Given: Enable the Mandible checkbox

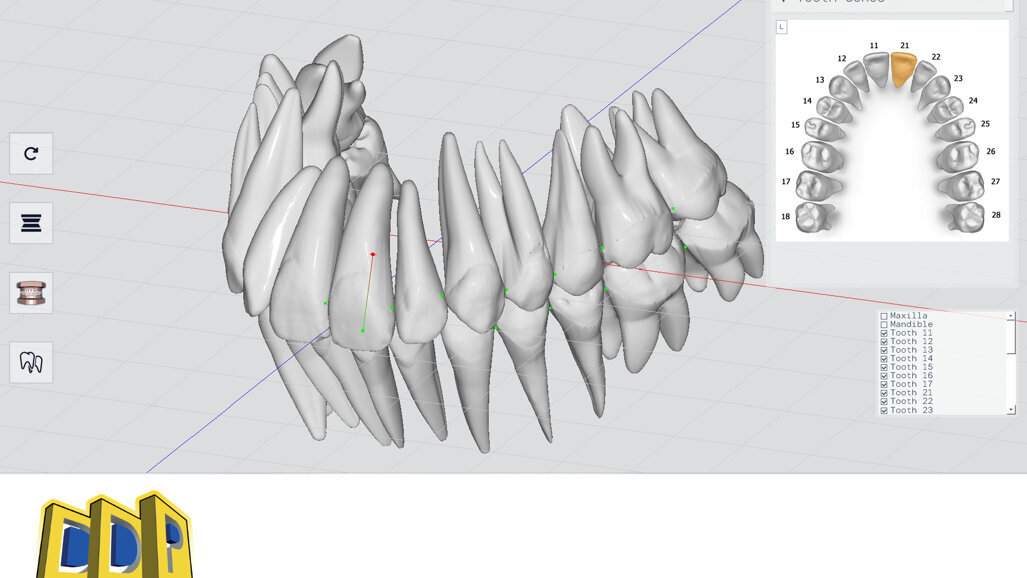Looking at the screenshot, I should click(884, 324).
